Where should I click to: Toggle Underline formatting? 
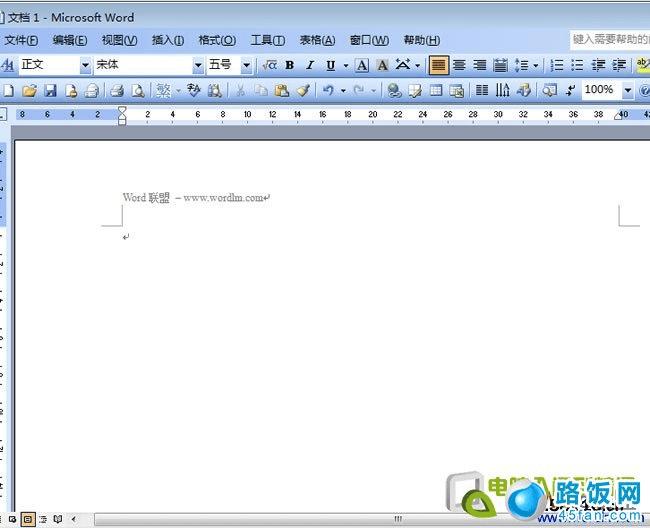tap(330, 65)
